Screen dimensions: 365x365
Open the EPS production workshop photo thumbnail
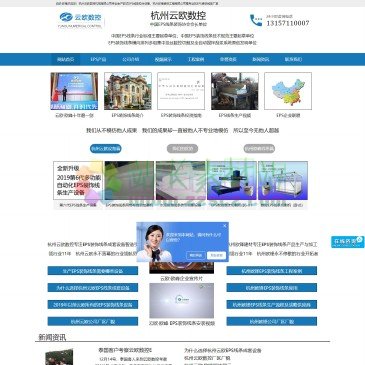click(235, 91)
